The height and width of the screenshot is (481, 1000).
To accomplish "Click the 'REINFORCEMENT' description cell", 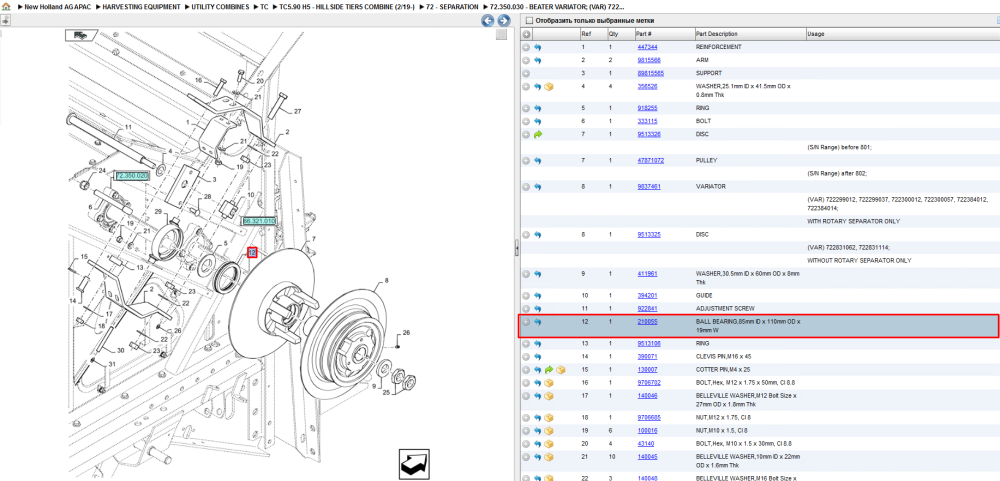I will tap(719, 47).
